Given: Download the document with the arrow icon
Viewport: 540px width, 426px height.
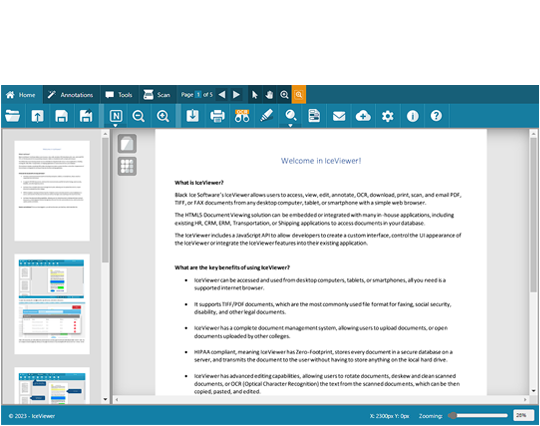Looking at the screenshot, I should pos(193,116).
